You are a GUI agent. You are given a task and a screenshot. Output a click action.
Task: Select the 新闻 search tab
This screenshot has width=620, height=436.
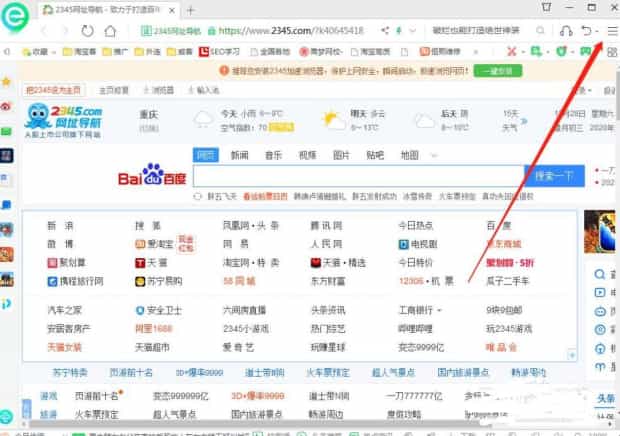coord(240,155)
